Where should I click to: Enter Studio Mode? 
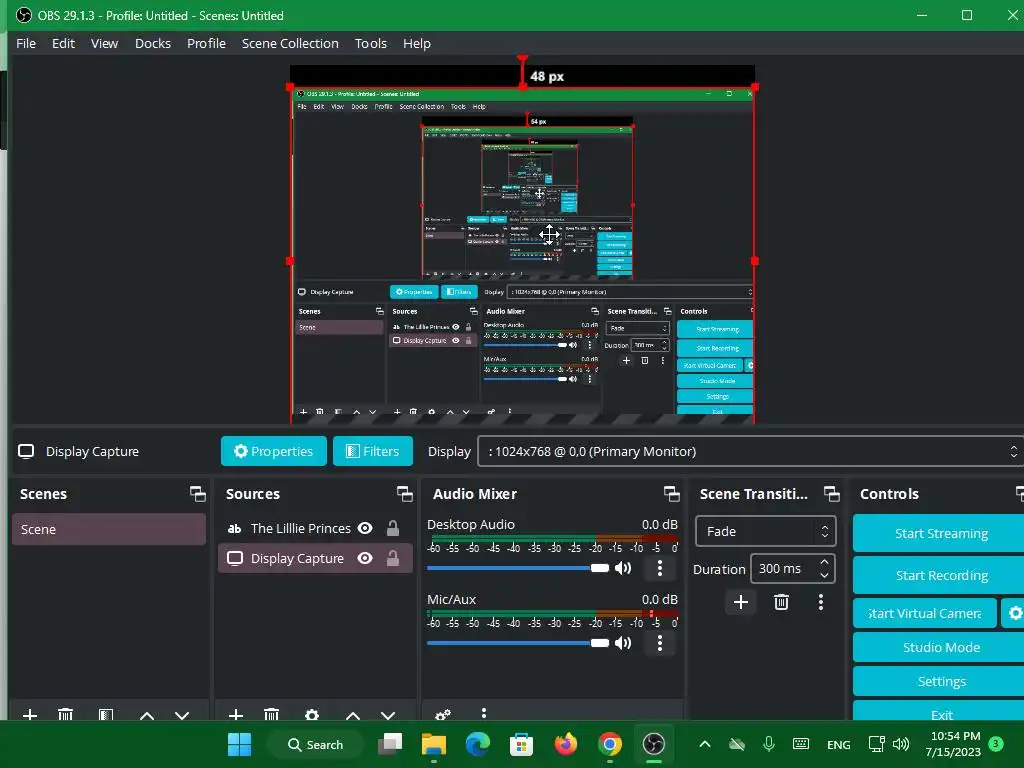[939, 647]
